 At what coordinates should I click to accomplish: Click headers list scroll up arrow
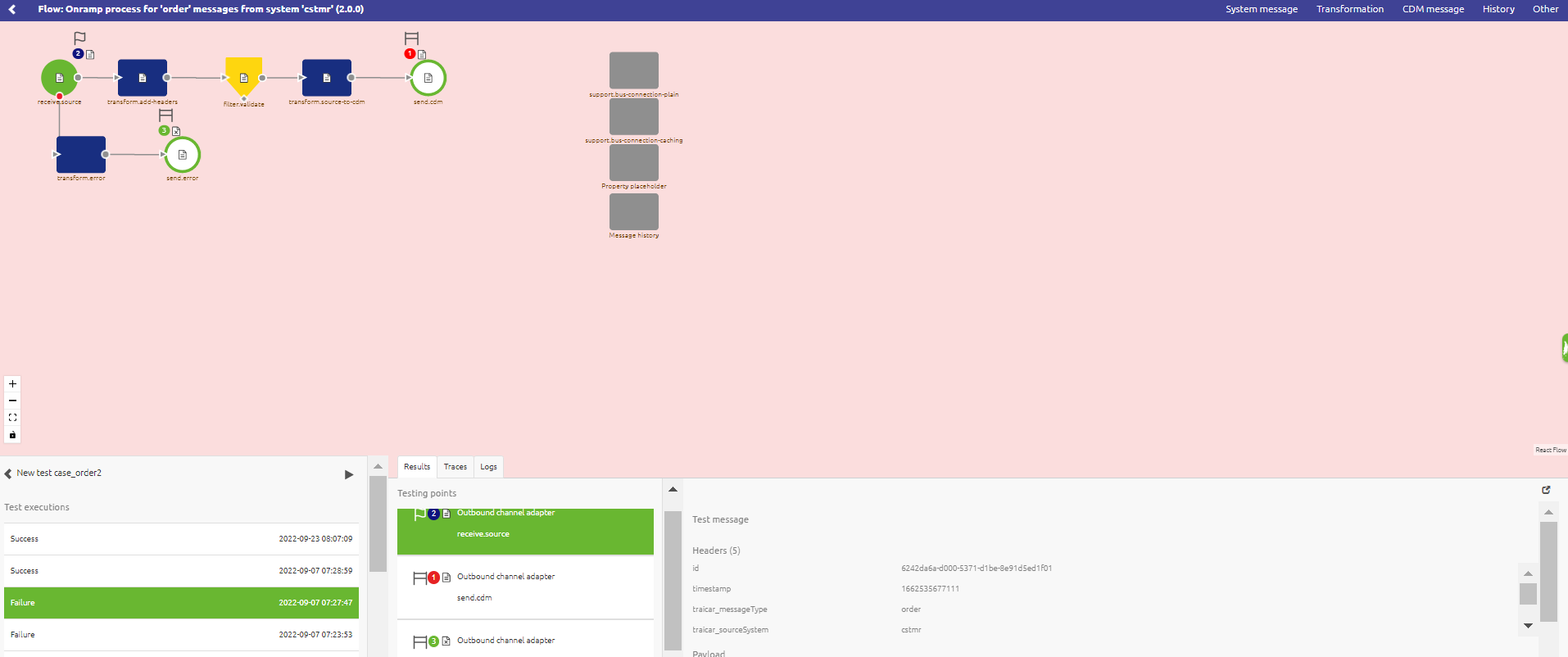point(1528,573)
